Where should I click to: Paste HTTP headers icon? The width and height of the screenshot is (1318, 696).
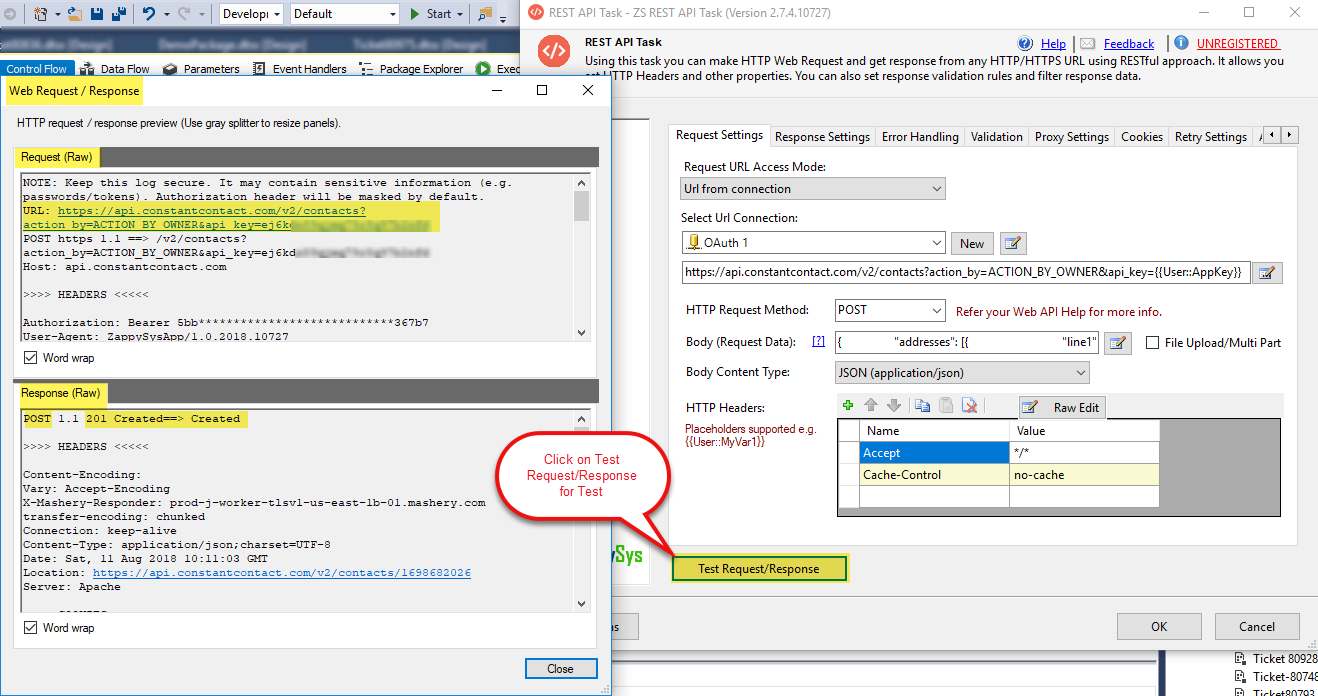(x=946, y=406)
